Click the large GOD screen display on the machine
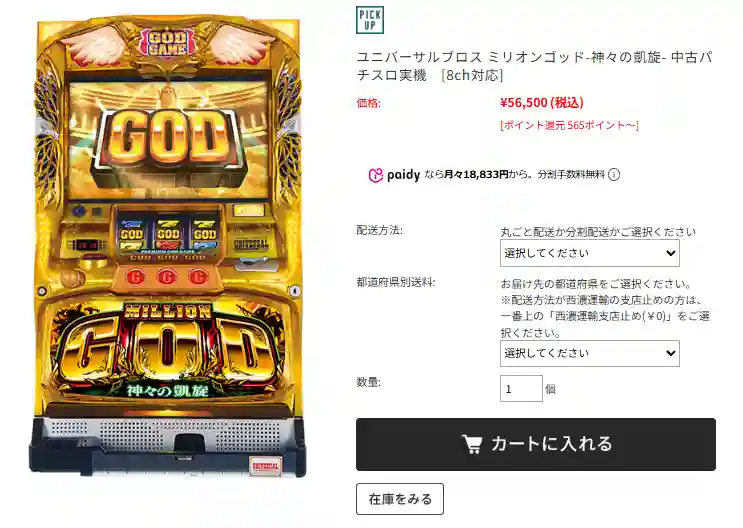The height and width of the screenshot is (528, 743). 168,140
